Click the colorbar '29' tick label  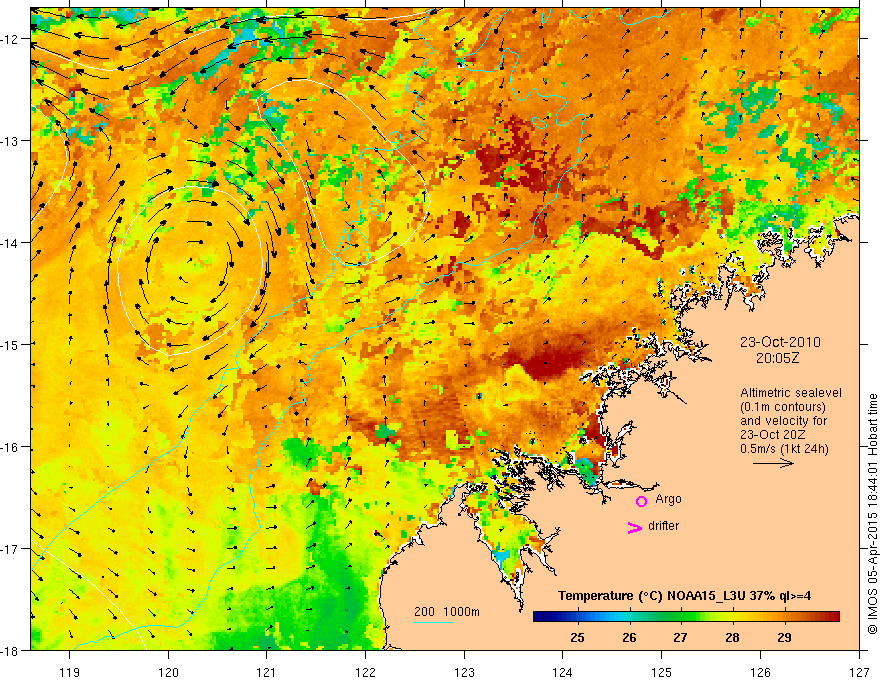pyautogui.click(x=784, y=638)
